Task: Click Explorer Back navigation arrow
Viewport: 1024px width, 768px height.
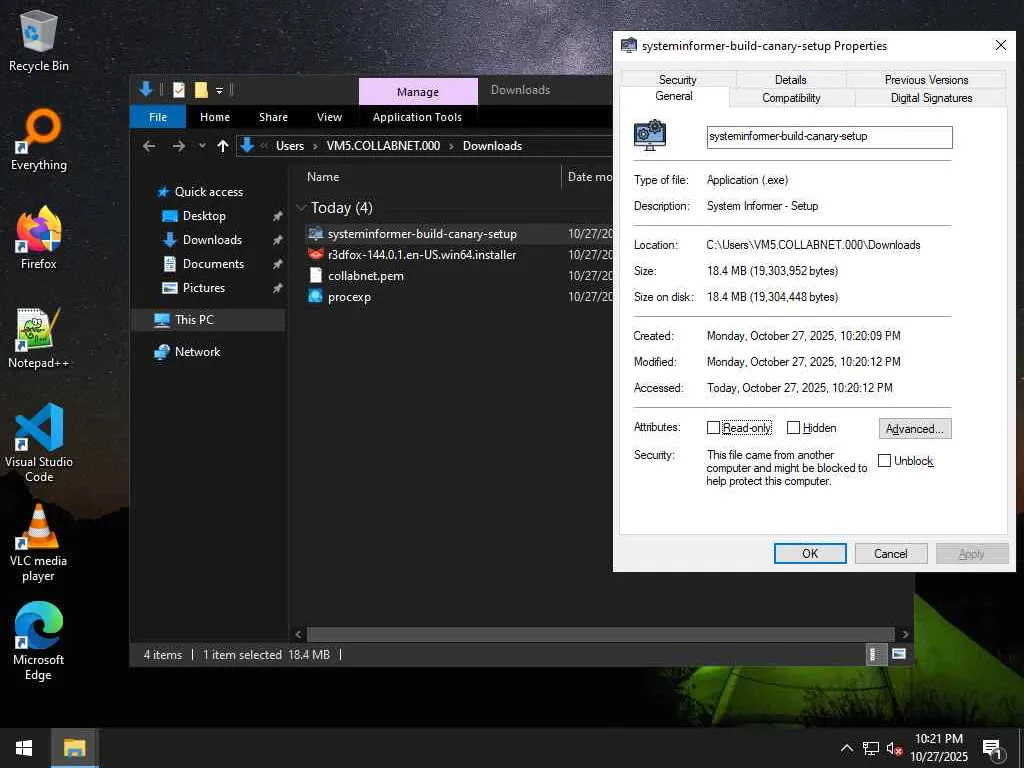Action: 149,146
